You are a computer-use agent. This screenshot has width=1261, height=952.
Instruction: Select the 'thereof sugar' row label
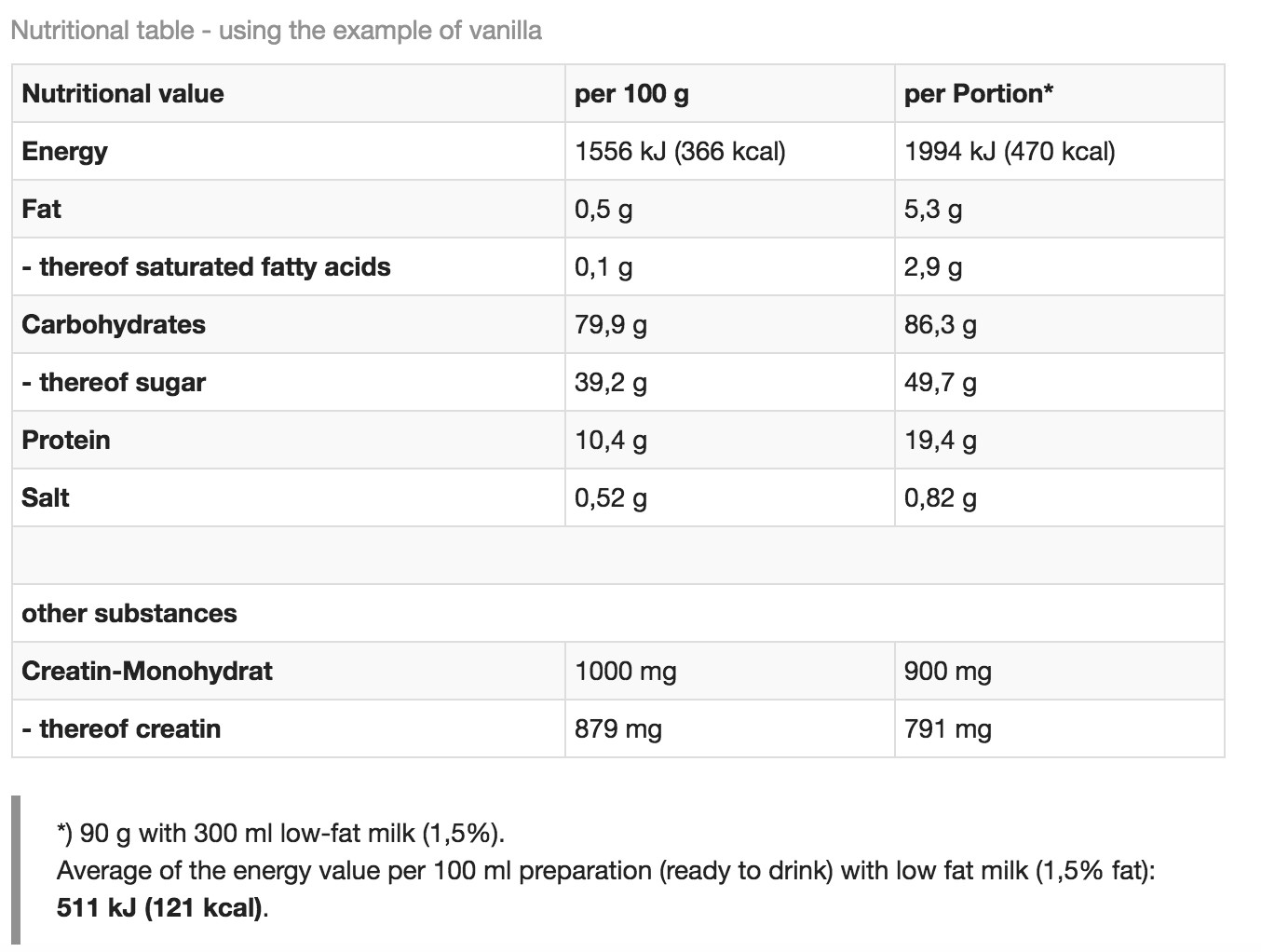pyautogui.click(x=114, y=382)
